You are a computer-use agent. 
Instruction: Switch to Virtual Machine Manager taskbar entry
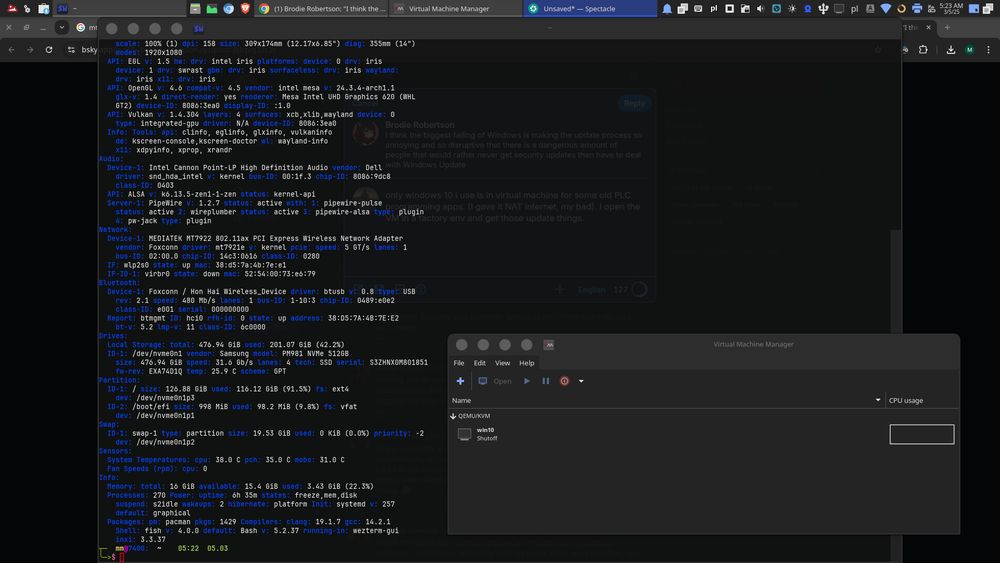click(x=455, y=9)
